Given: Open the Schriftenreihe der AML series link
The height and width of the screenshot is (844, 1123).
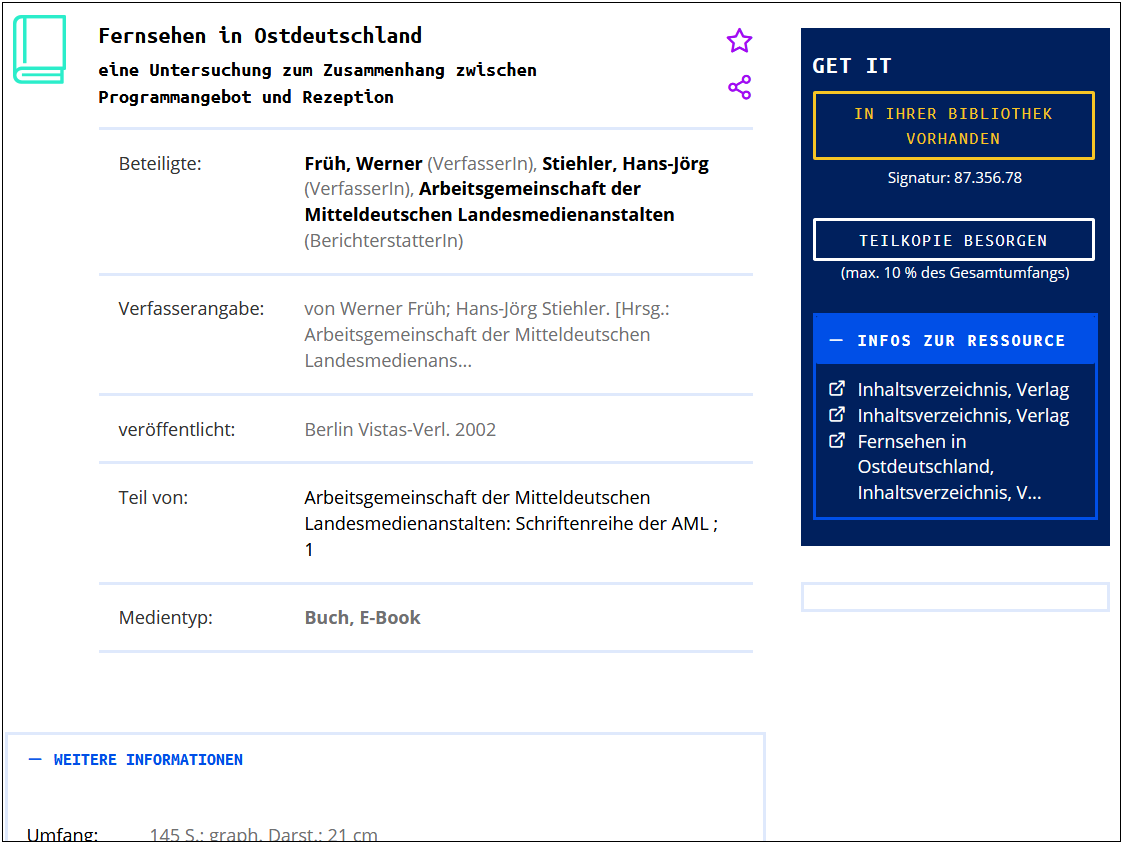Looking at the screenshot, I should (511, 524).
